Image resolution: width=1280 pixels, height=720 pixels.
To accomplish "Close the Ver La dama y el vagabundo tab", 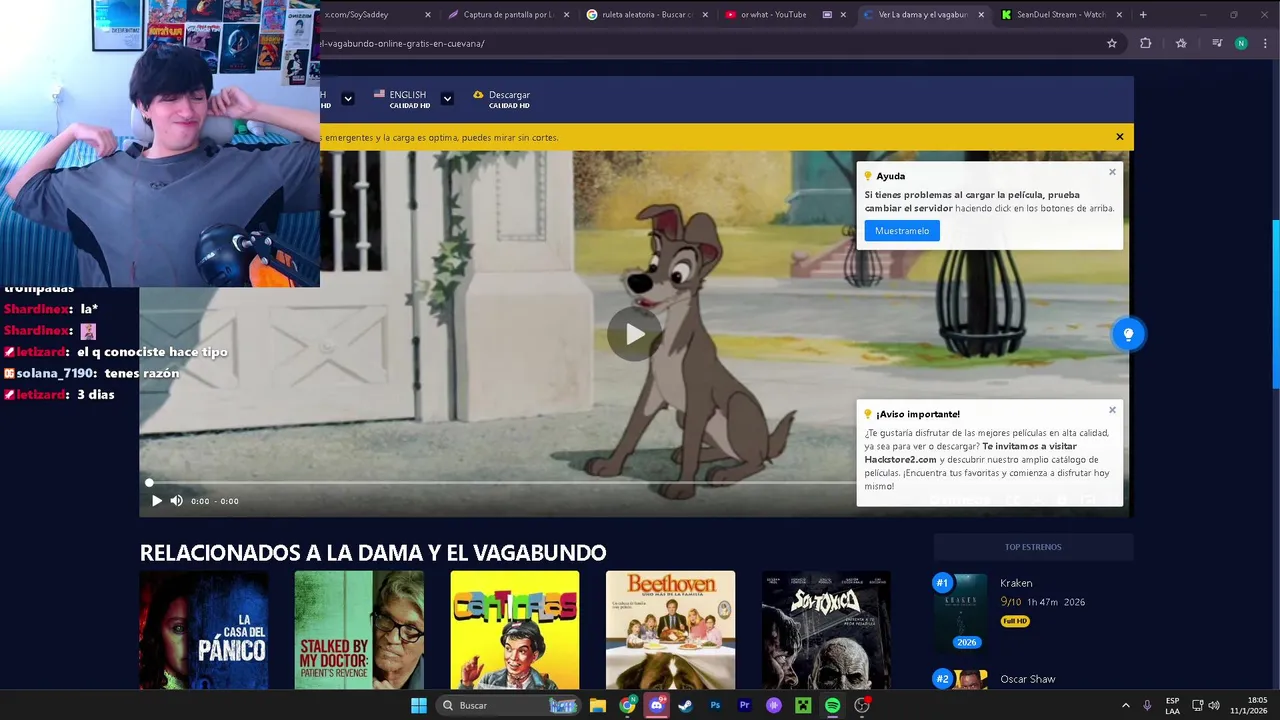I will tap(980, 15).
